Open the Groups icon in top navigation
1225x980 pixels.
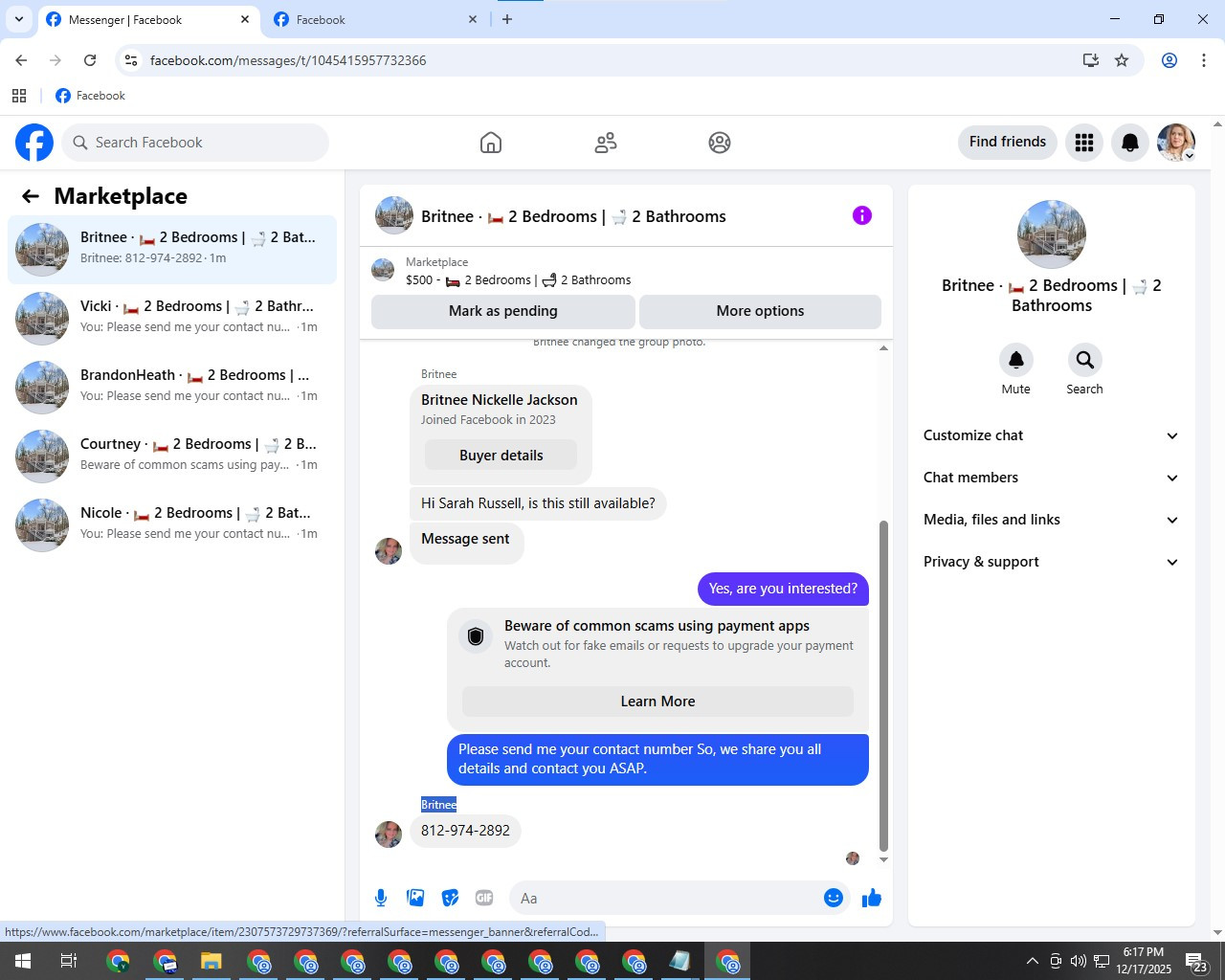pos(720,143)
